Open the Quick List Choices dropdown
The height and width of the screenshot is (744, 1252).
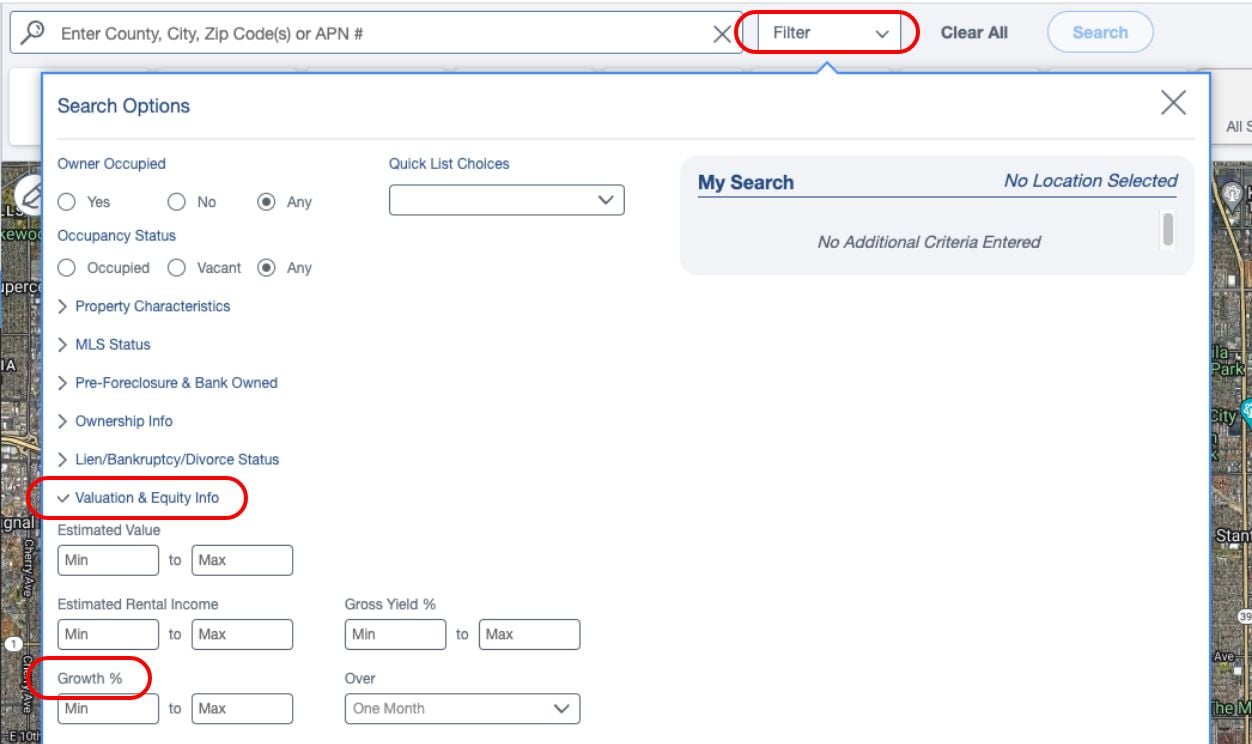coord(505,199)
